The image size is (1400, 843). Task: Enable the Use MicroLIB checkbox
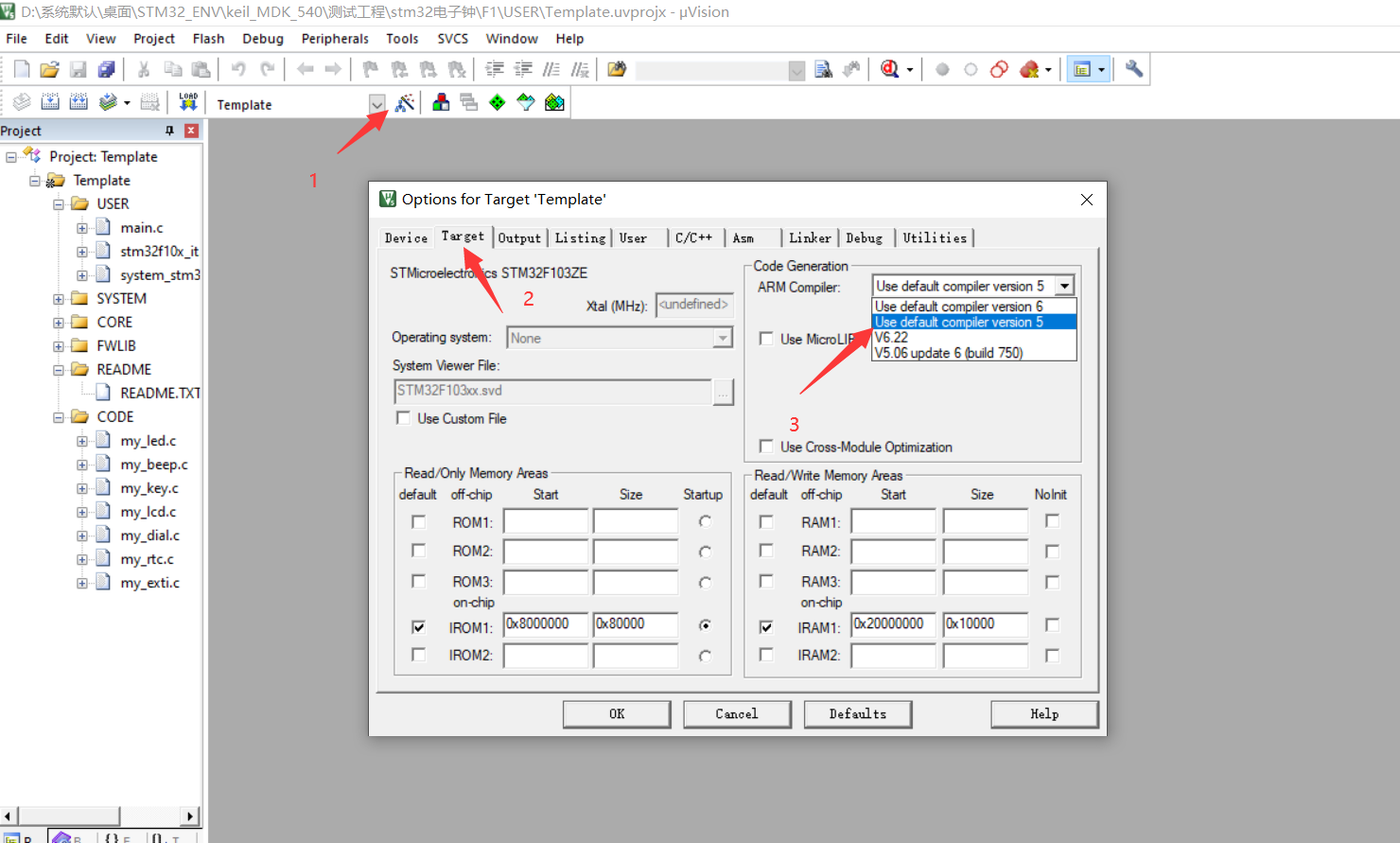[766, 339]
